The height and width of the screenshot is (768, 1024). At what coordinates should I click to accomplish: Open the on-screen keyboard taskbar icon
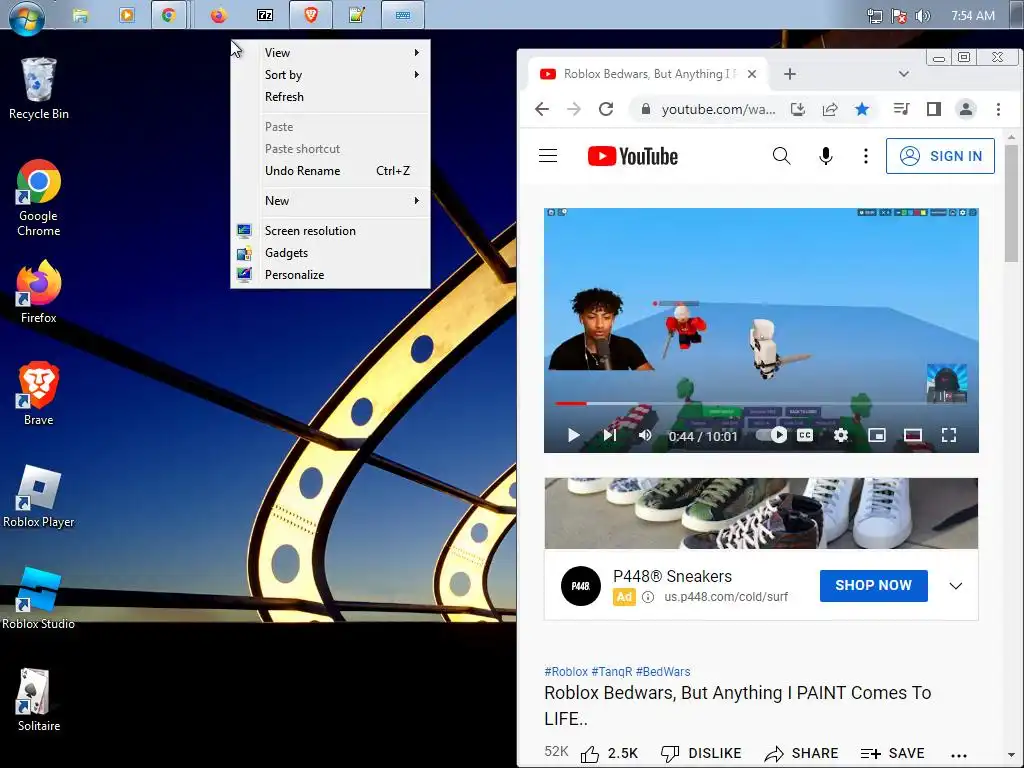coord(403,15)
